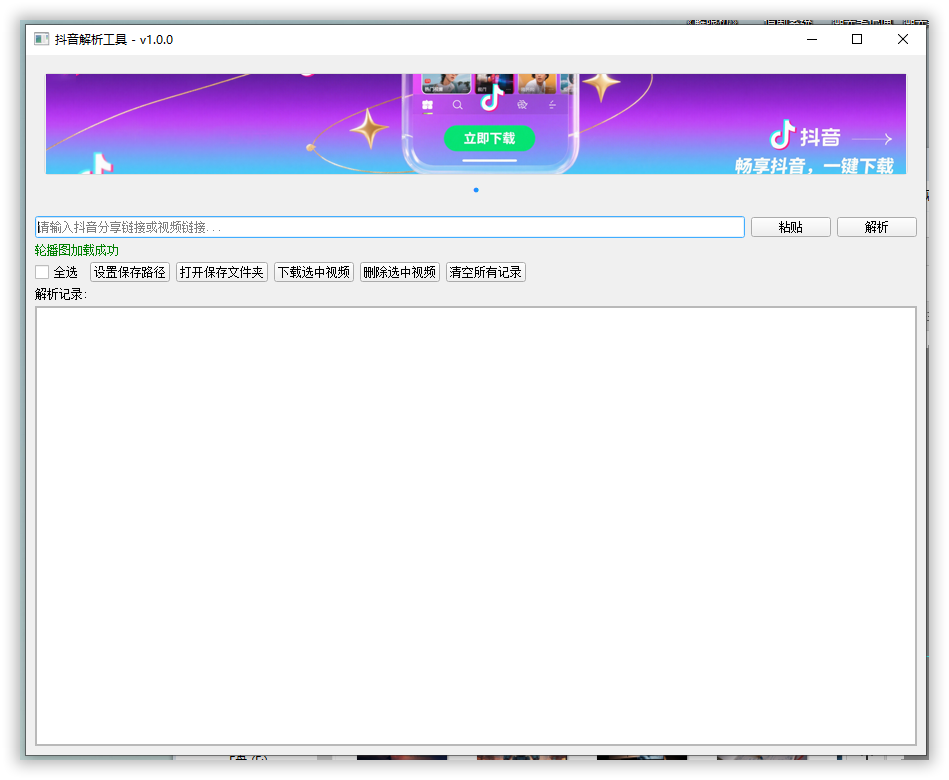Click the 粘贴 paste button
Image resolution: width=949 pixels, height=780 pixels.
pyautogui.click(x=790, y=227)
